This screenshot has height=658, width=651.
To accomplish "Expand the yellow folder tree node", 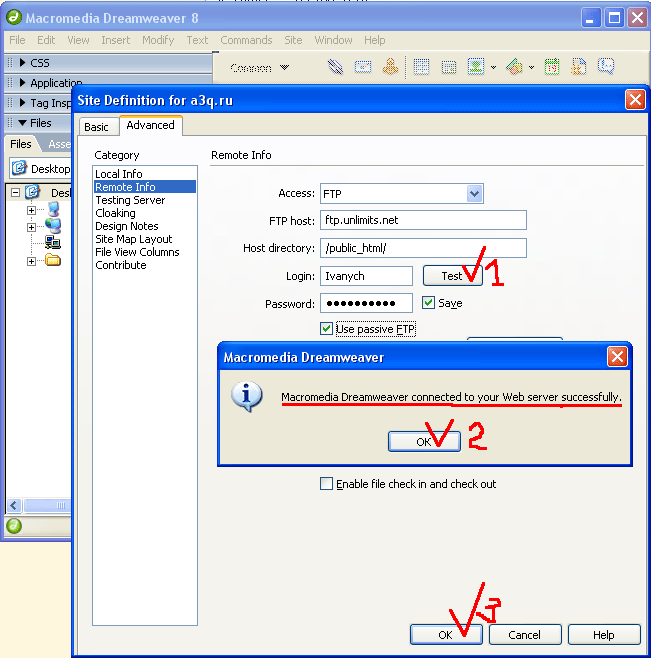I will 31,261.
